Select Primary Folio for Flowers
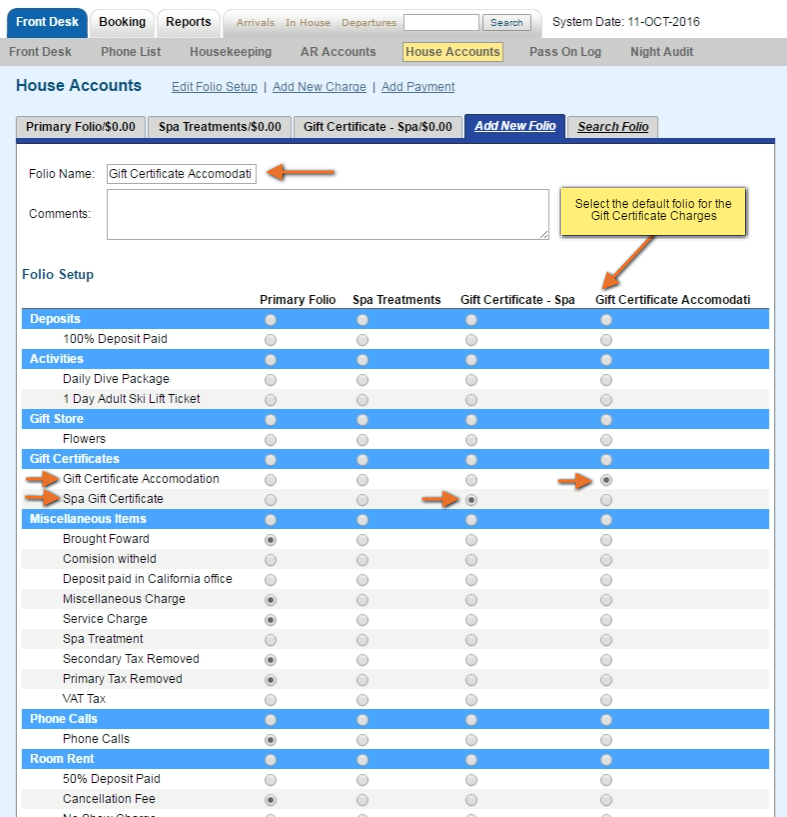Viewport: 787px width, 817px height. 270,440
